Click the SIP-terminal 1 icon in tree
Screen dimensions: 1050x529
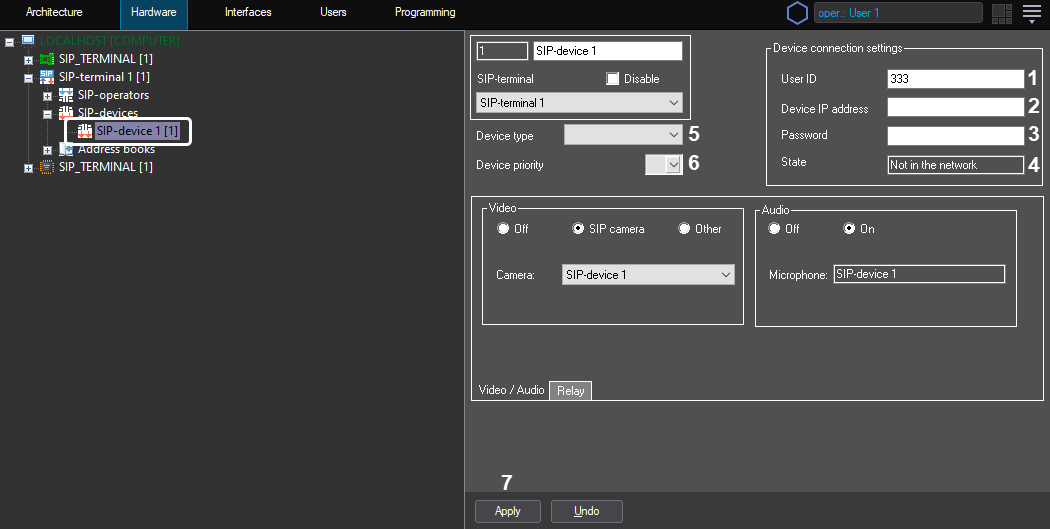pos(47,77)
